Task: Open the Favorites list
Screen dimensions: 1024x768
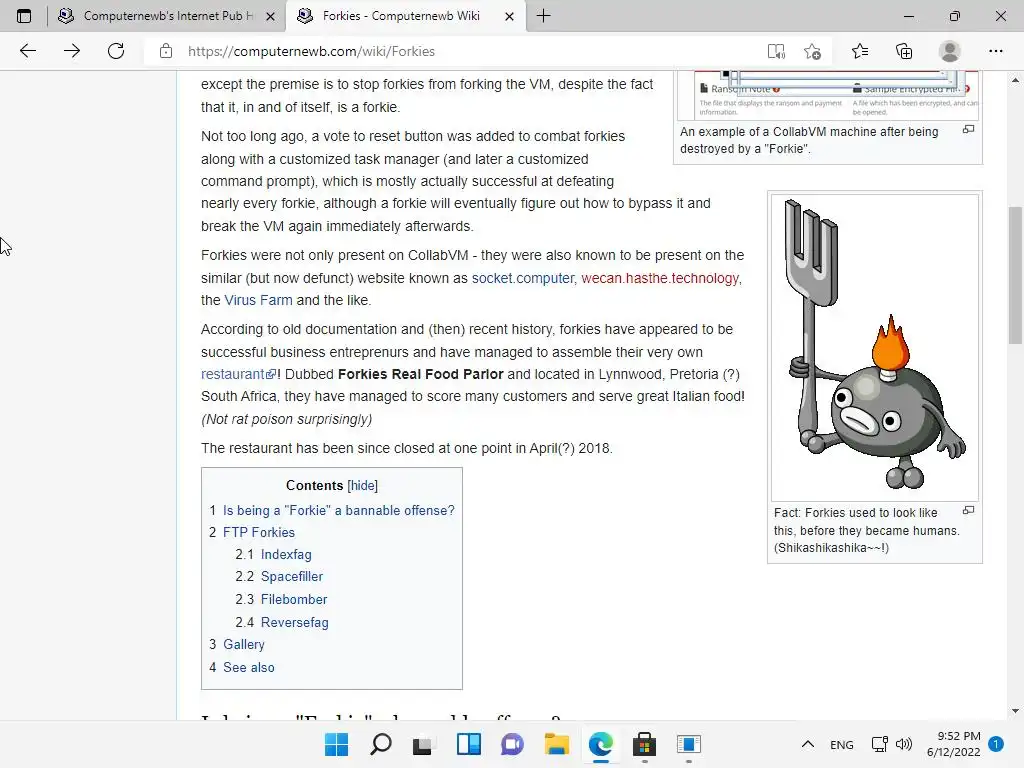Action: tap(860, 51)
